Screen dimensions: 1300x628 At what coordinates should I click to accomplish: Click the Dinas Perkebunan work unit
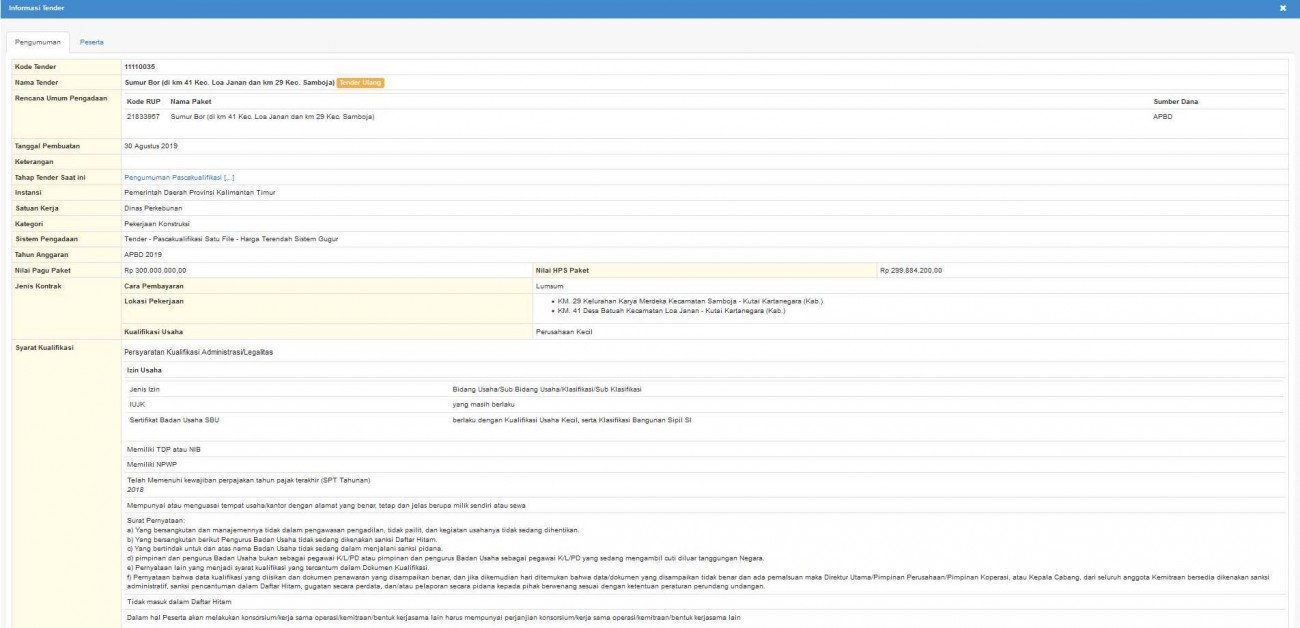click(153, 208)
